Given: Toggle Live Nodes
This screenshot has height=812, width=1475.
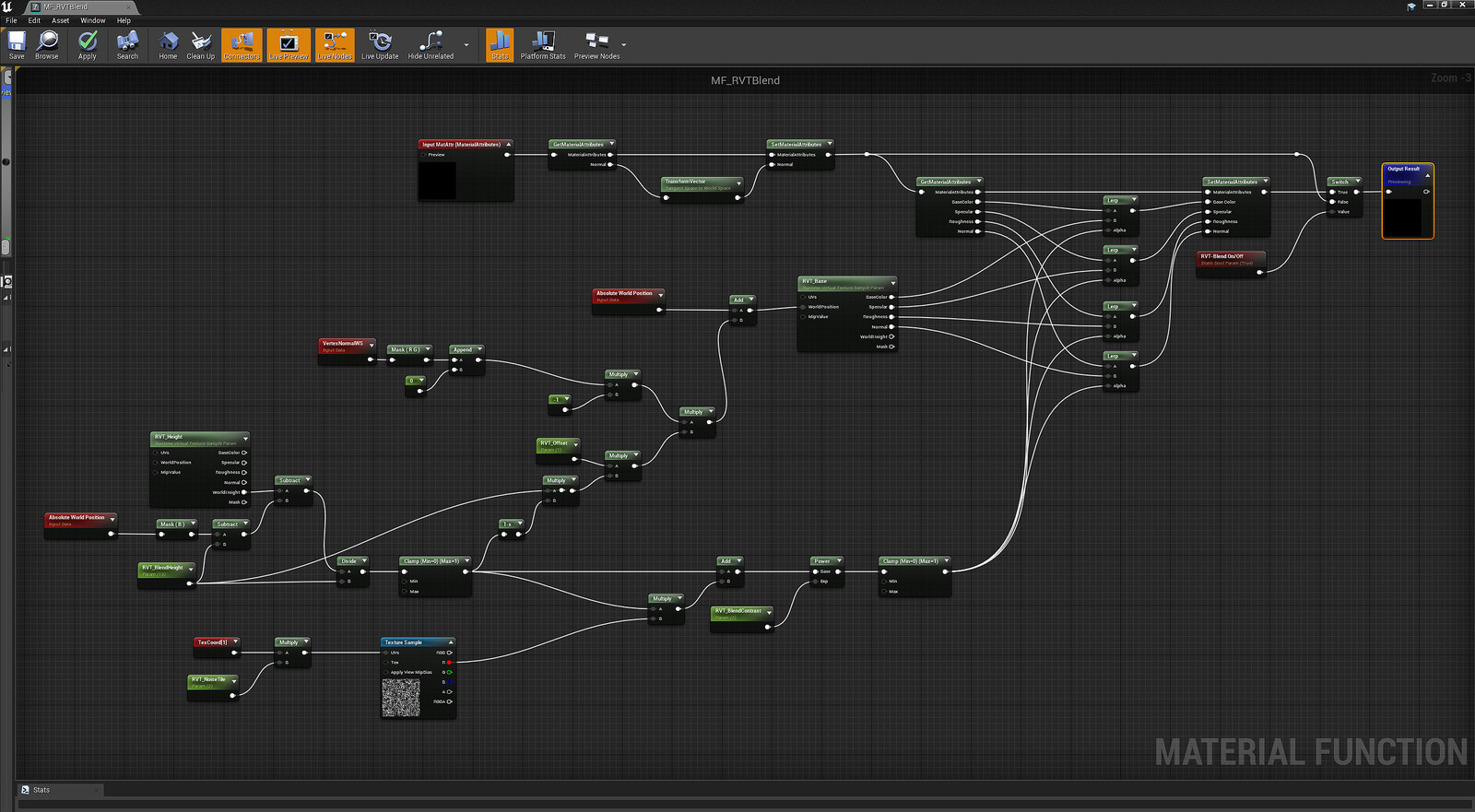Looking at the screenshot, I should (335, 44).
